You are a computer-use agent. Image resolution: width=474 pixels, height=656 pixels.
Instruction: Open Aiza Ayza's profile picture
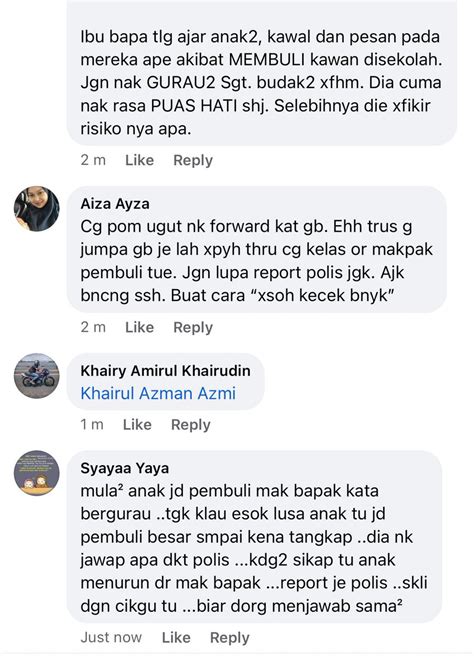pyautogui.click(x=36, y=208)
